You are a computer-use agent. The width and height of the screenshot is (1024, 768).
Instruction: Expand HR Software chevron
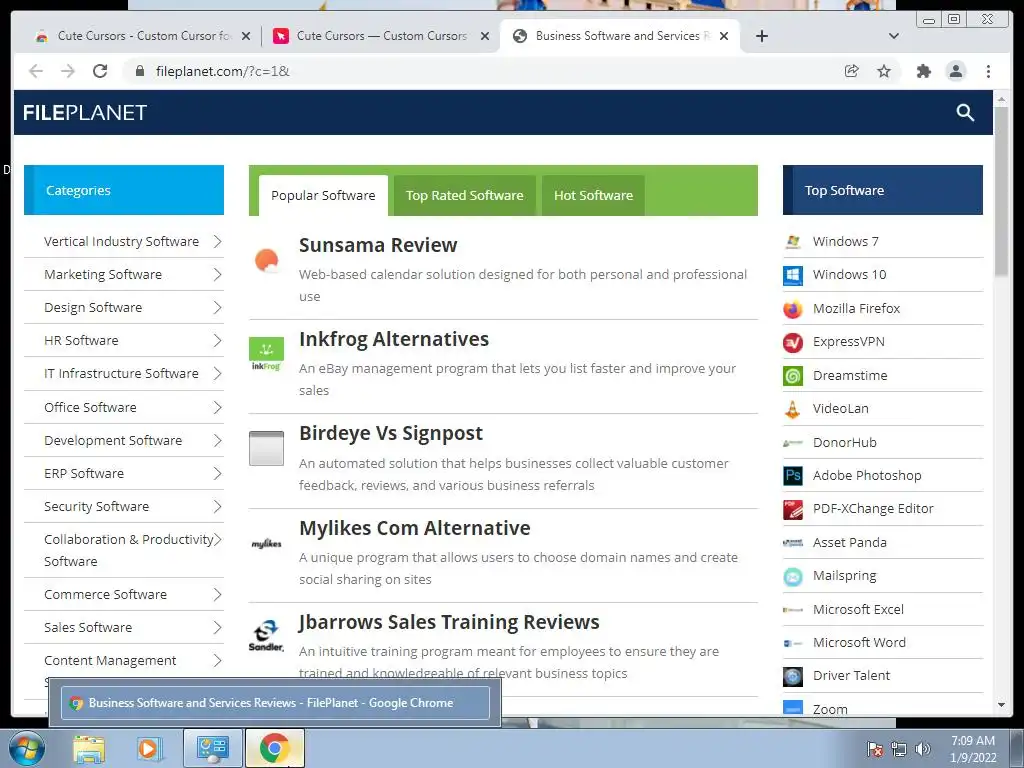(217, 341)
